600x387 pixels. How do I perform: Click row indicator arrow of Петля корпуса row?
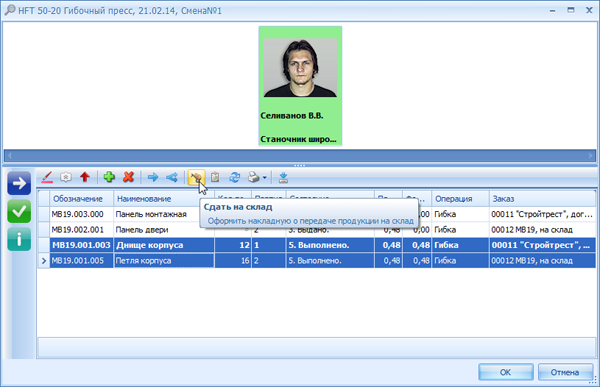[x=44, y=261]
